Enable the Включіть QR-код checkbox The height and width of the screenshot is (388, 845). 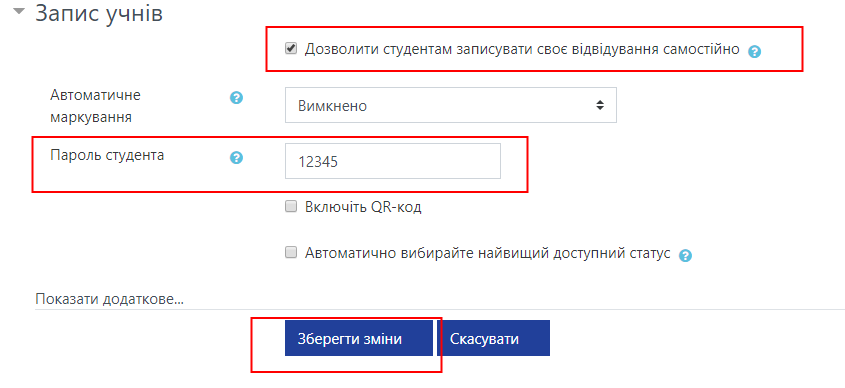291,206
